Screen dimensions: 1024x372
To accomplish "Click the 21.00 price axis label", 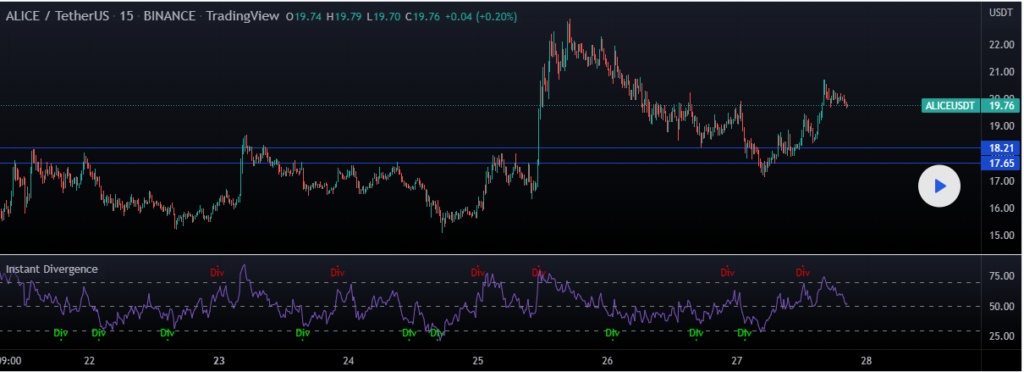I will (1001, 72).
